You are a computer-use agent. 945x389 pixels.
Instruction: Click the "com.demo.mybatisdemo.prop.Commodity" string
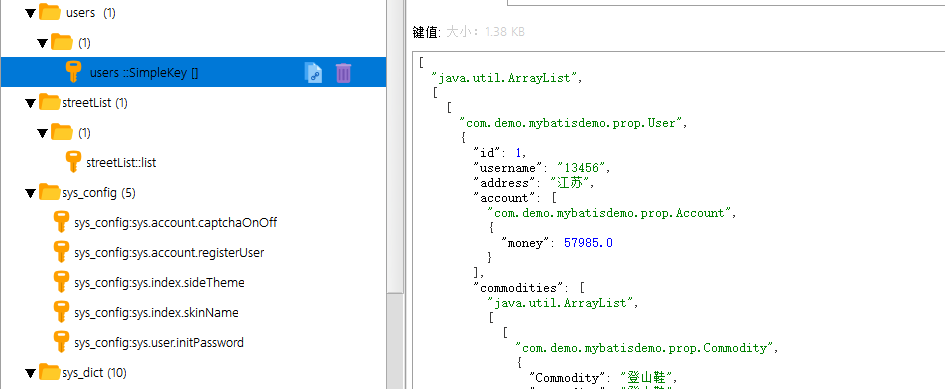[x=644, y=348]
